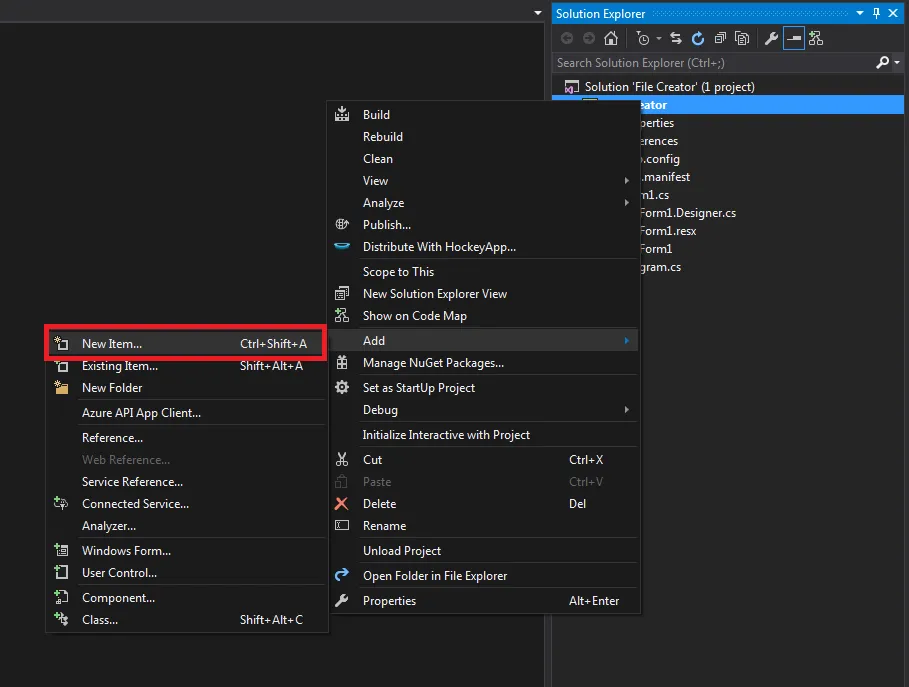
Task: Click the Show All Files icon
Action: point(742,39)
